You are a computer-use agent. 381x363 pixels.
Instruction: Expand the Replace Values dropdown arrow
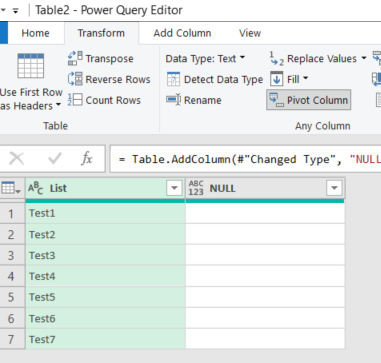[364, 58]
